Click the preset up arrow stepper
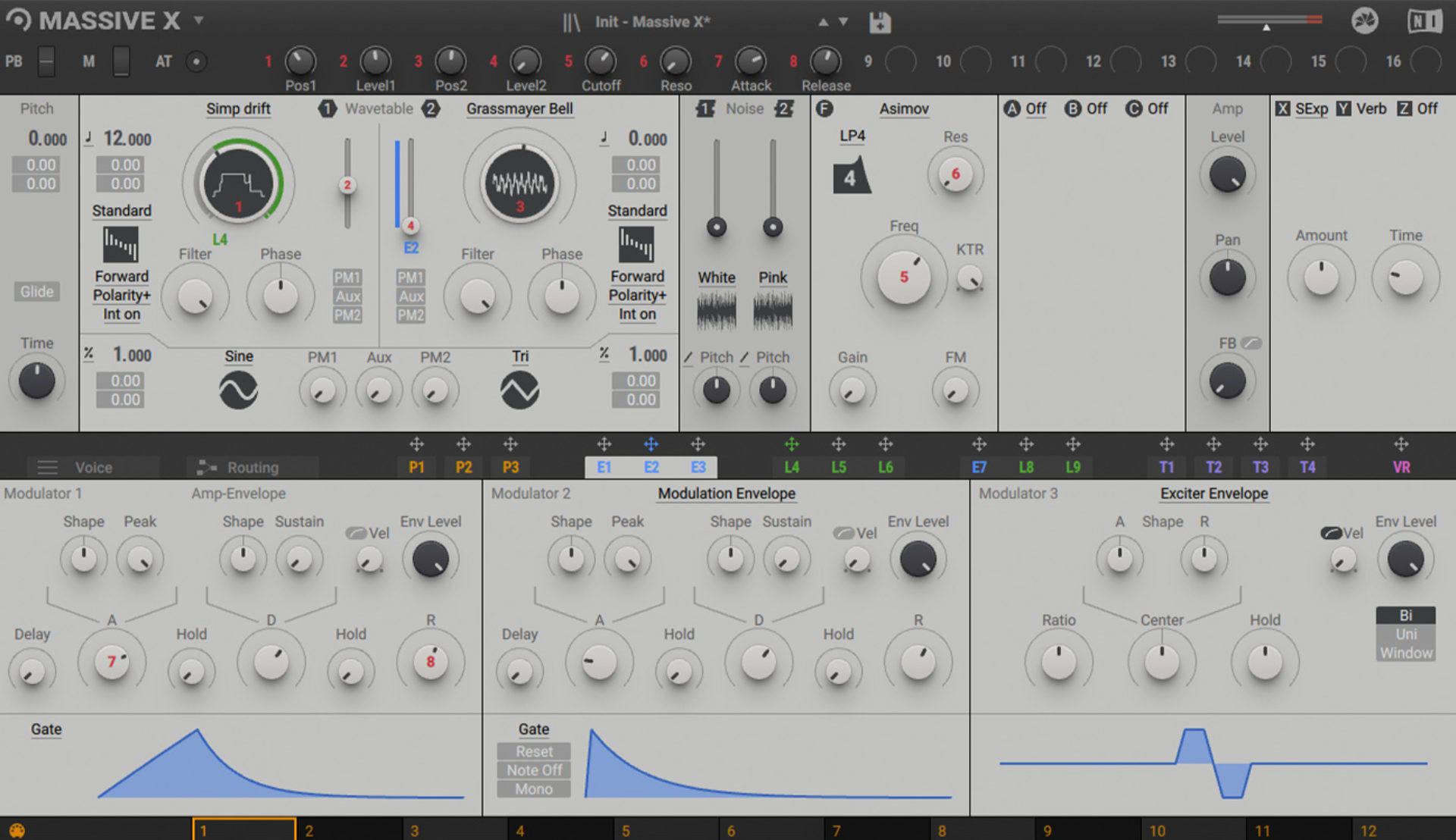The image size is (1456, 840). tap(824, 21)
